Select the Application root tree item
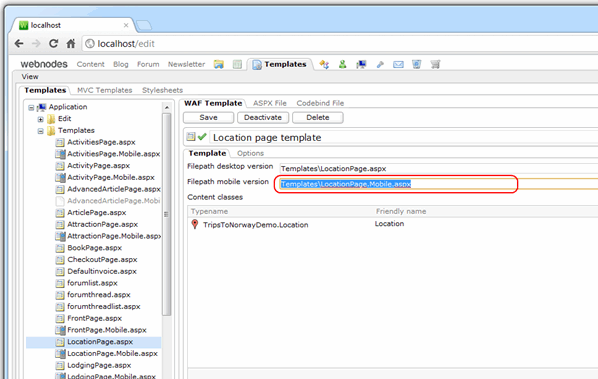The height and width of the screenshot is (379, 598). (x=68, y=107)
